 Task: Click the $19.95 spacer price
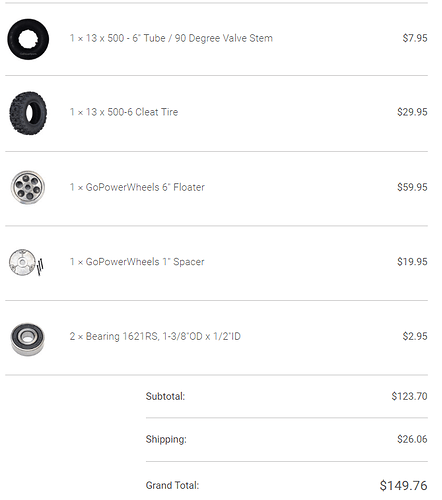pos(412,262)
